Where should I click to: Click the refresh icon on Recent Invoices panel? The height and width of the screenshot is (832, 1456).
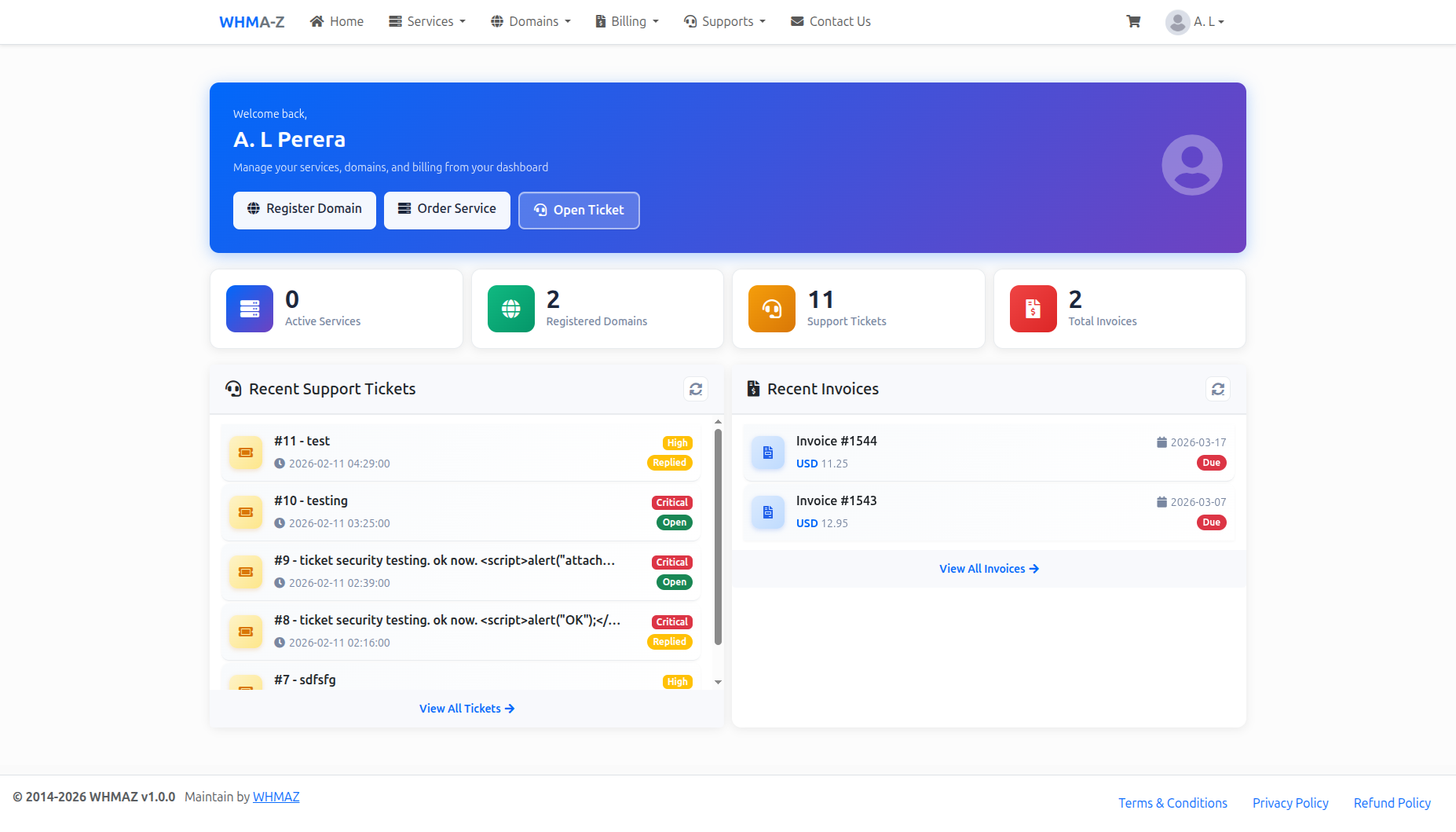(x=1218, y=389)
